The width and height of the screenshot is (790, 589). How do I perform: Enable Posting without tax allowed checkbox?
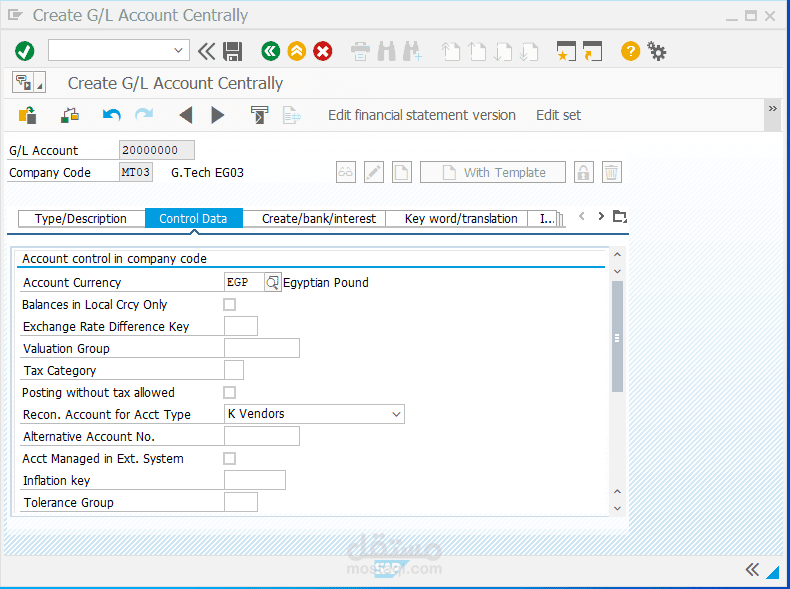[x=229, y=392]
